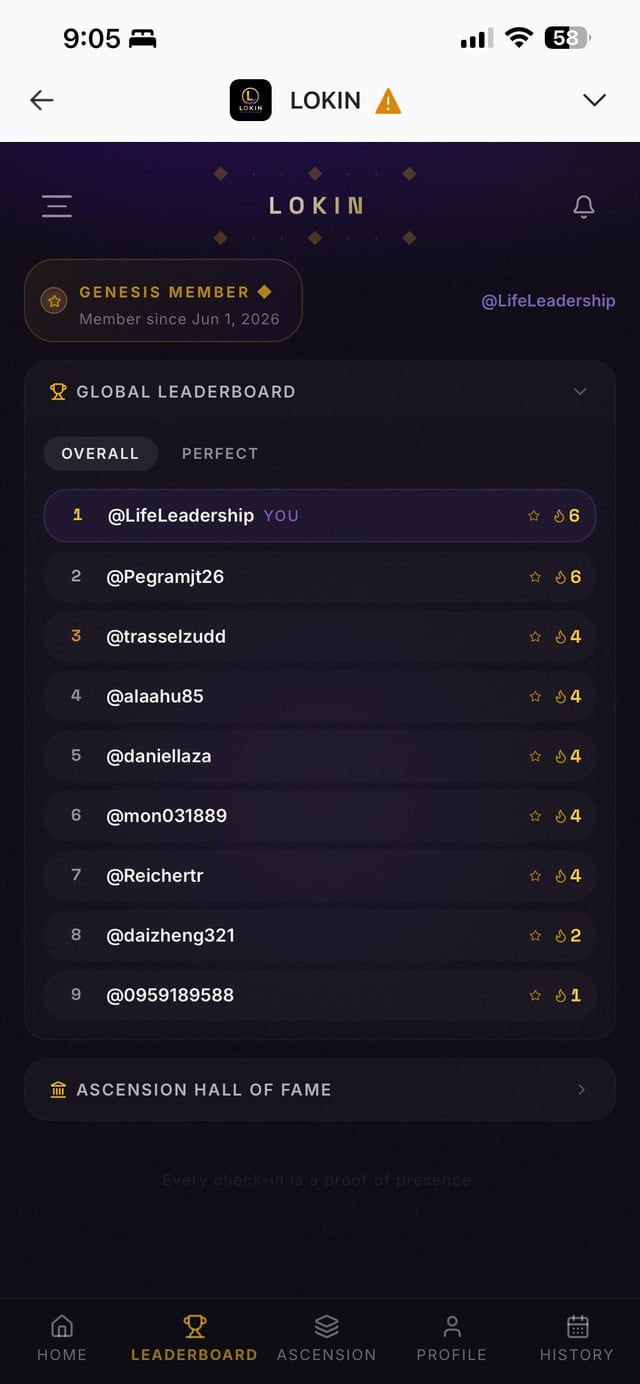Expand the Ascension Hall of Fame arrow
Screen dimensions: 640x1384
tap(582, 1090)
